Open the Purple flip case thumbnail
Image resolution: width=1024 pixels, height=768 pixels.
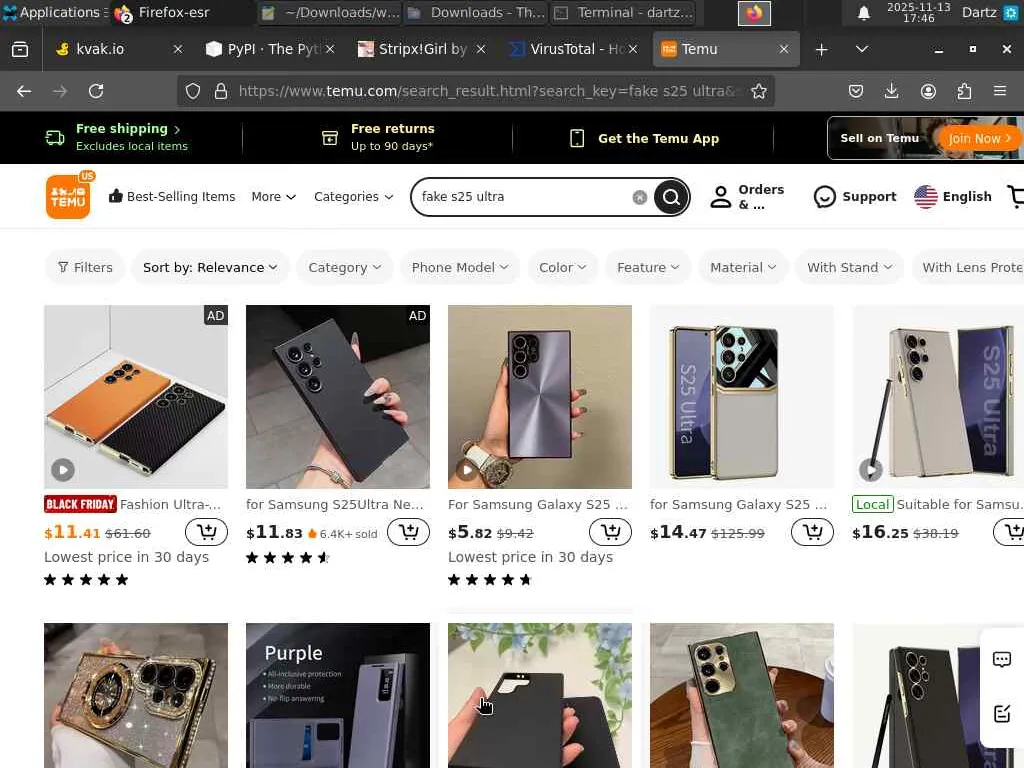pos(338,696)
